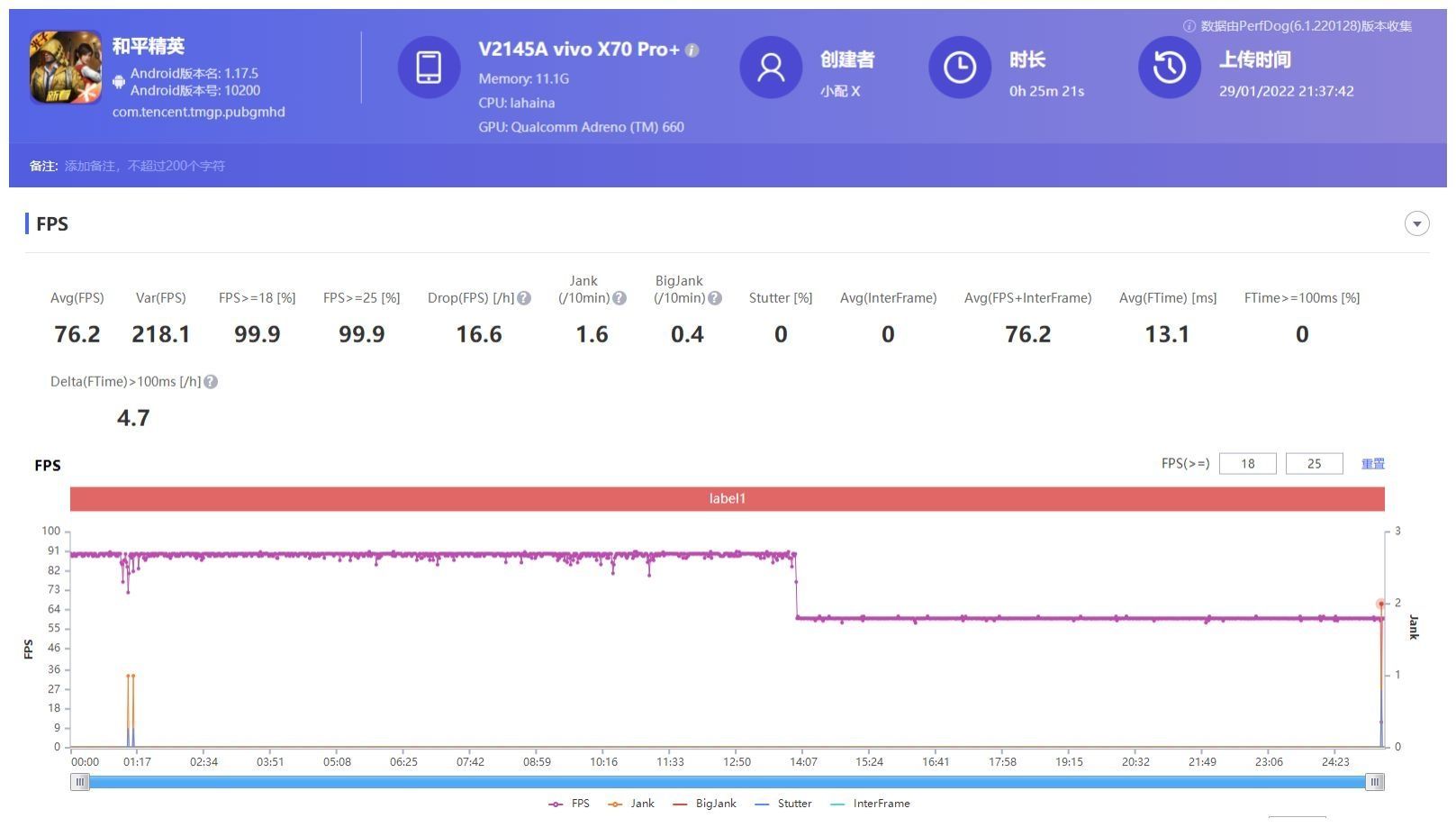Open help icon next to BigJank
This screenshot has width=1456, height=827.
coord(715,298)
